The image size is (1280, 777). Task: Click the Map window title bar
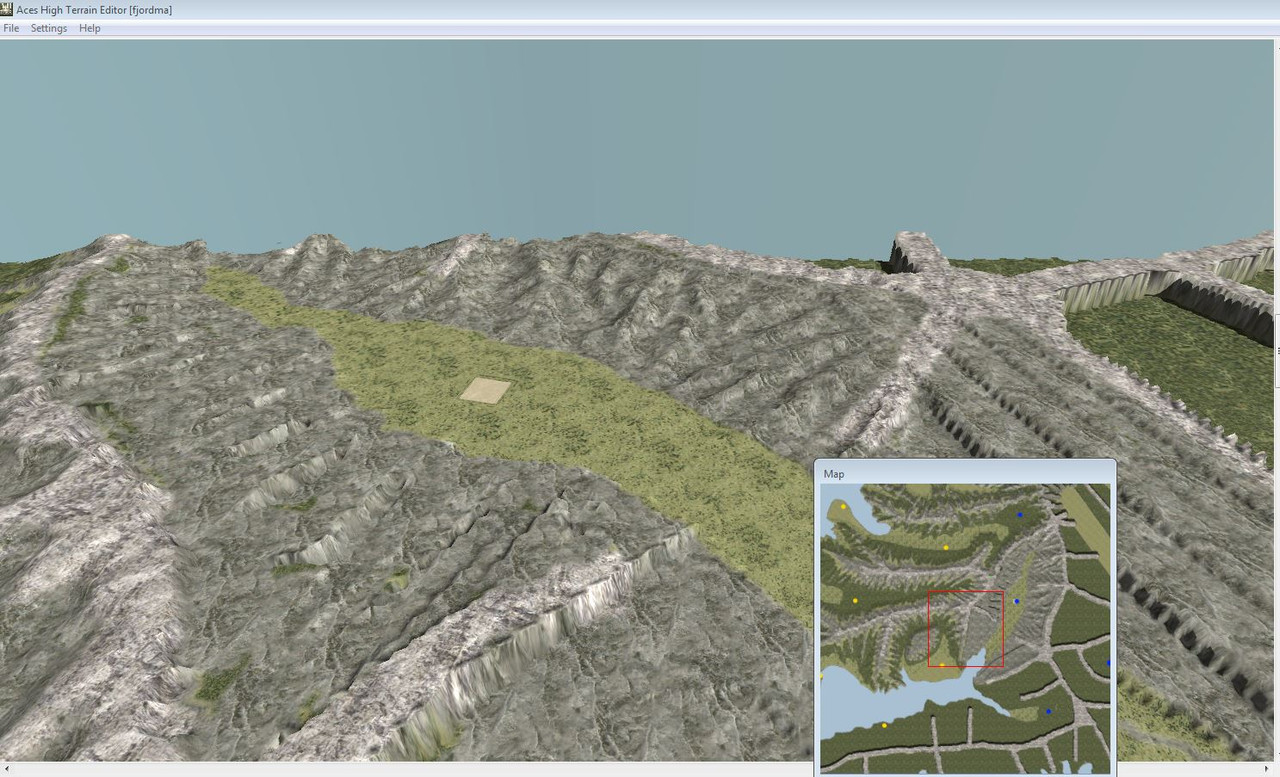tap(965, 473)
